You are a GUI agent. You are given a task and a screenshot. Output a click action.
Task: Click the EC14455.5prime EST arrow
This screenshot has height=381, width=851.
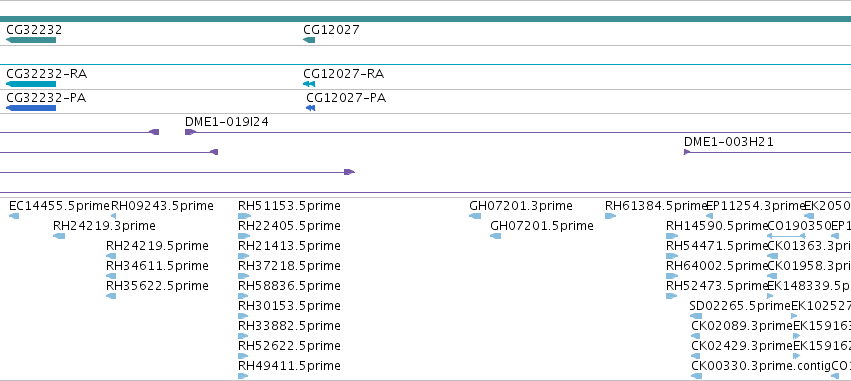tap(14, 216)
